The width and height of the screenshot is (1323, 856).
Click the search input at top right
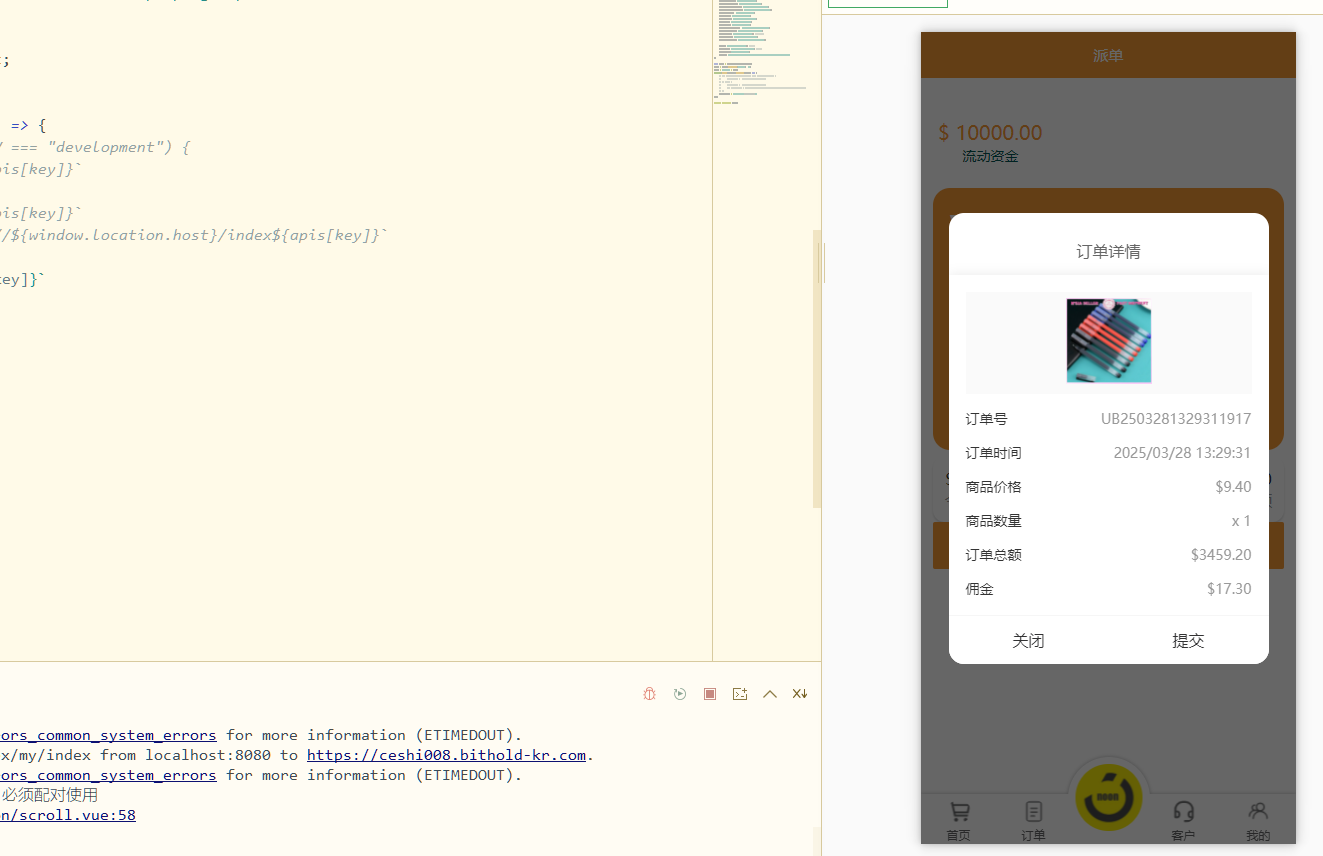pos(886,3)
